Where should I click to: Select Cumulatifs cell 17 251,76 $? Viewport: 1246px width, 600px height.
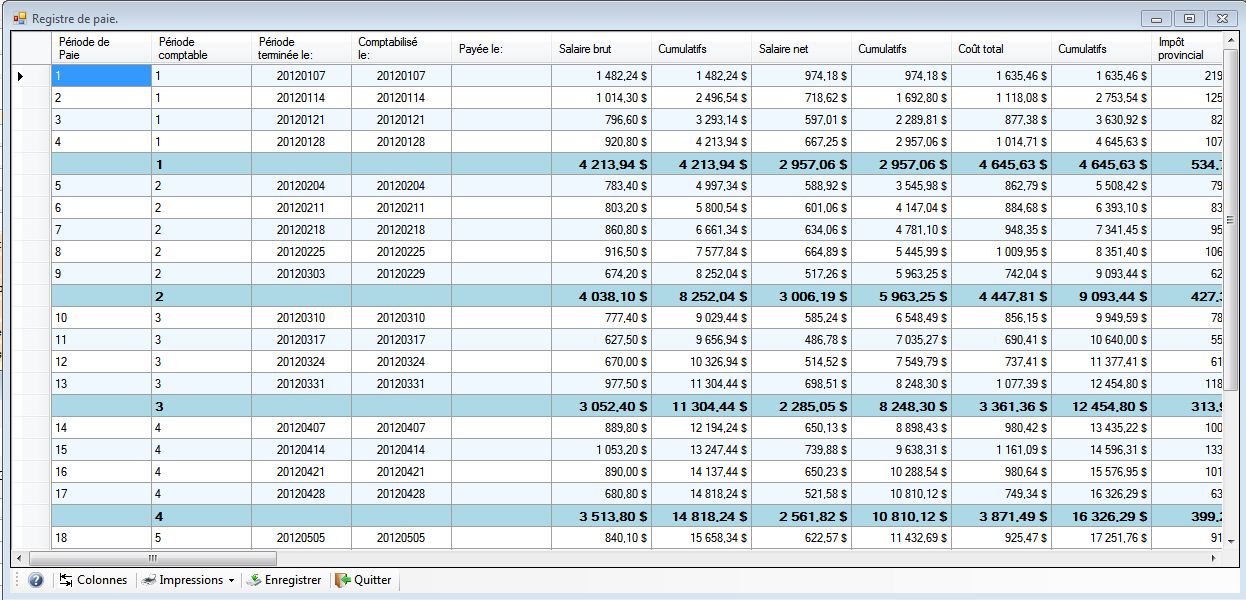point(1101,538)
